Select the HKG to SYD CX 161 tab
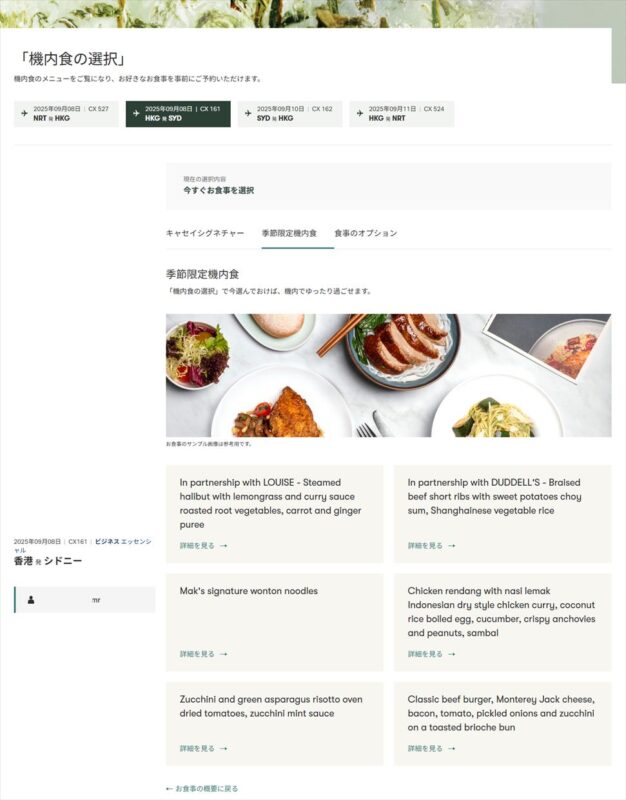The image size is (626, 800). click(178, 114)
